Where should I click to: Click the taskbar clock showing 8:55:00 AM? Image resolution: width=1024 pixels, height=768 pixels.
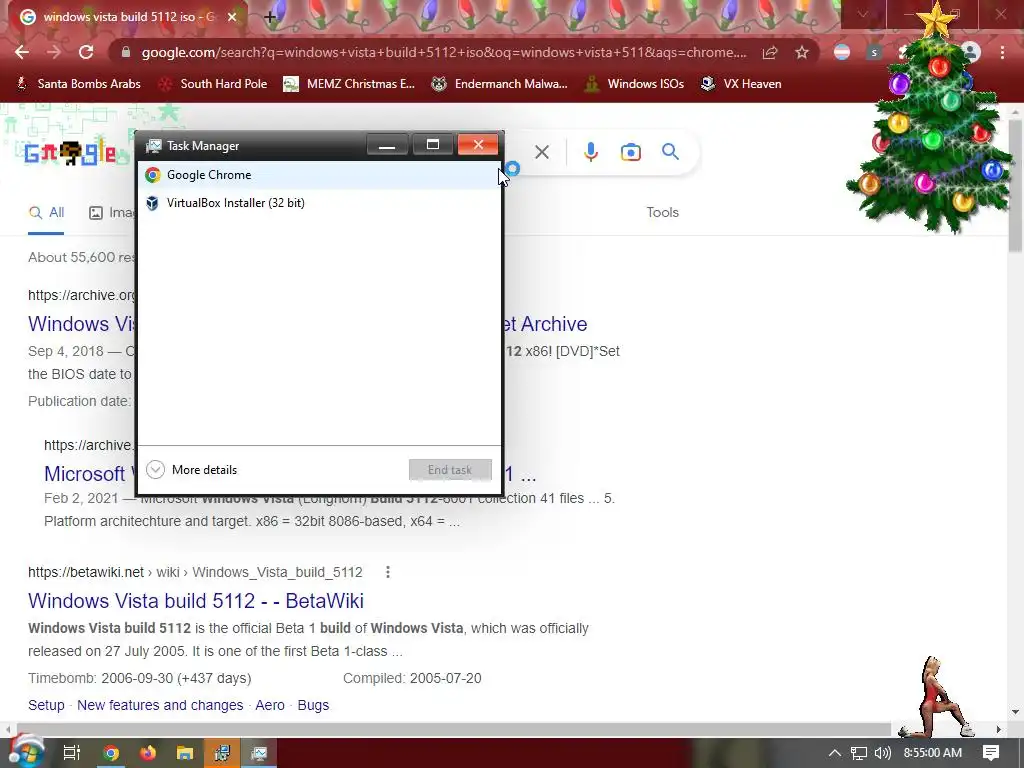pos(933,753)
